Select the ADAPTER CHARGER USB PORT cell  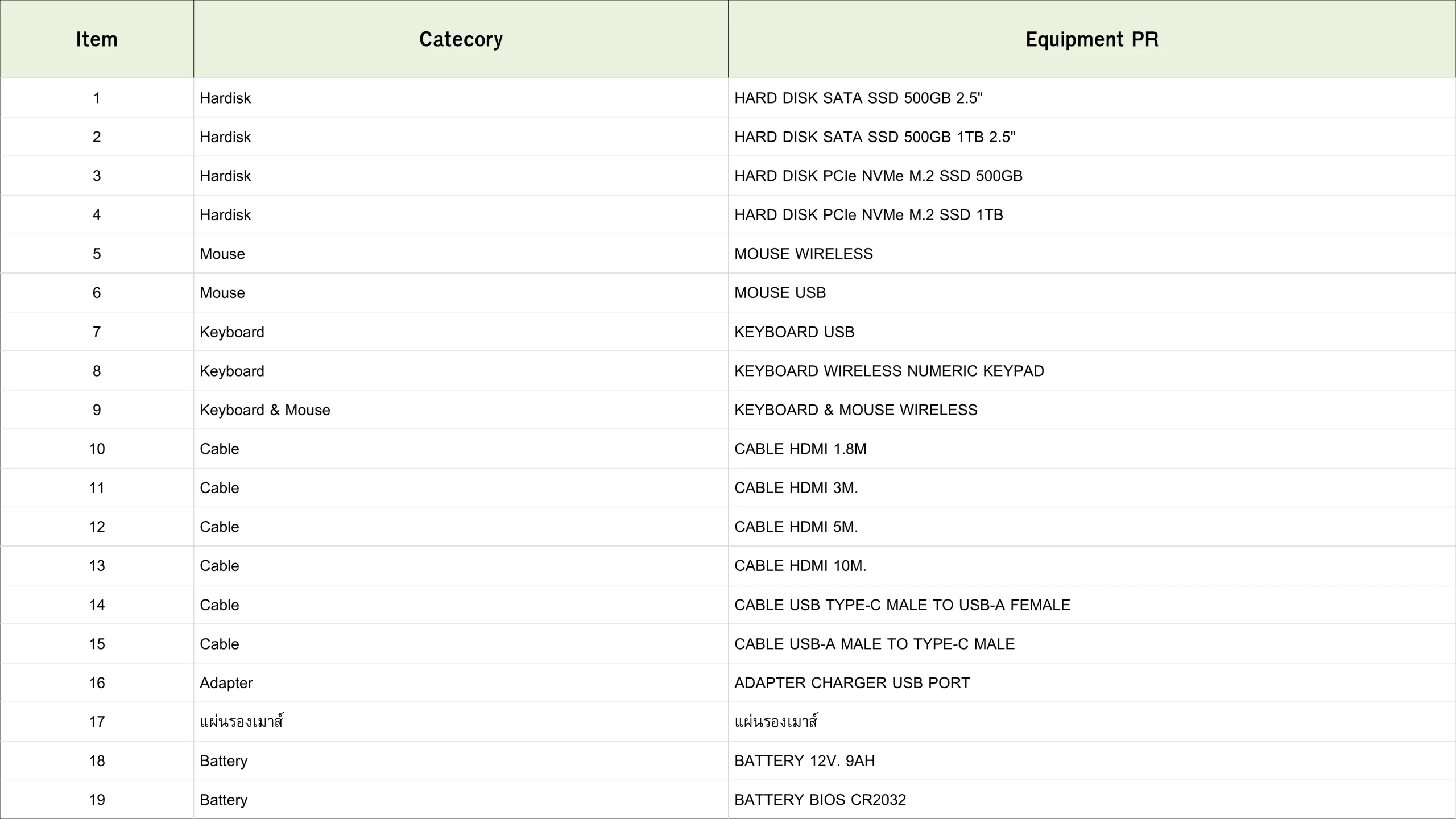pos(852,683)
